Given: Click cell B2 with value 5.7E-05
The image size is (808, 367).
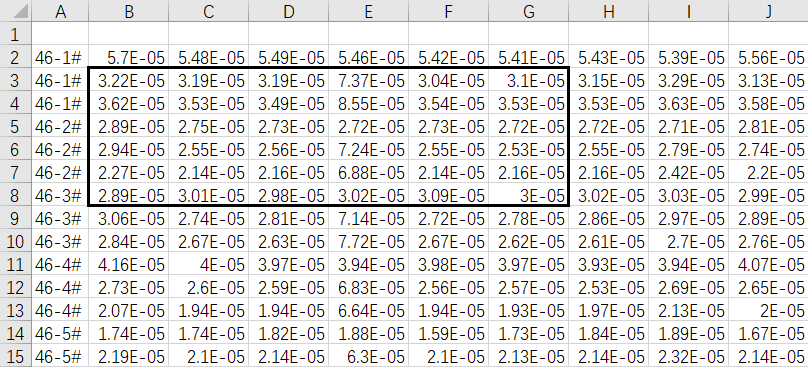Looking at the screenshot, I should click(129, 58).
